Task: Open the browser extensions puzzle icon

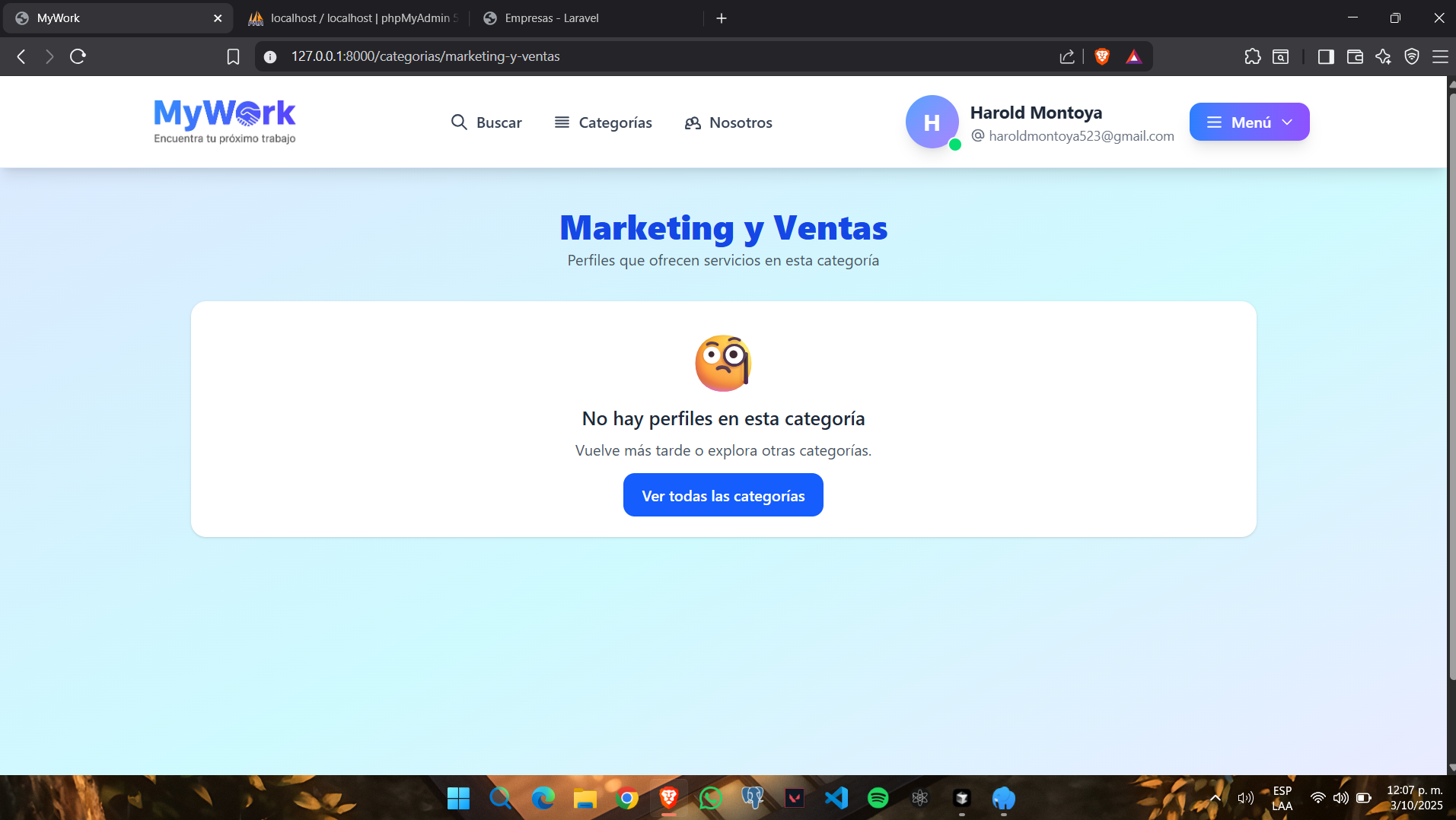Action: coord(1252,56)
